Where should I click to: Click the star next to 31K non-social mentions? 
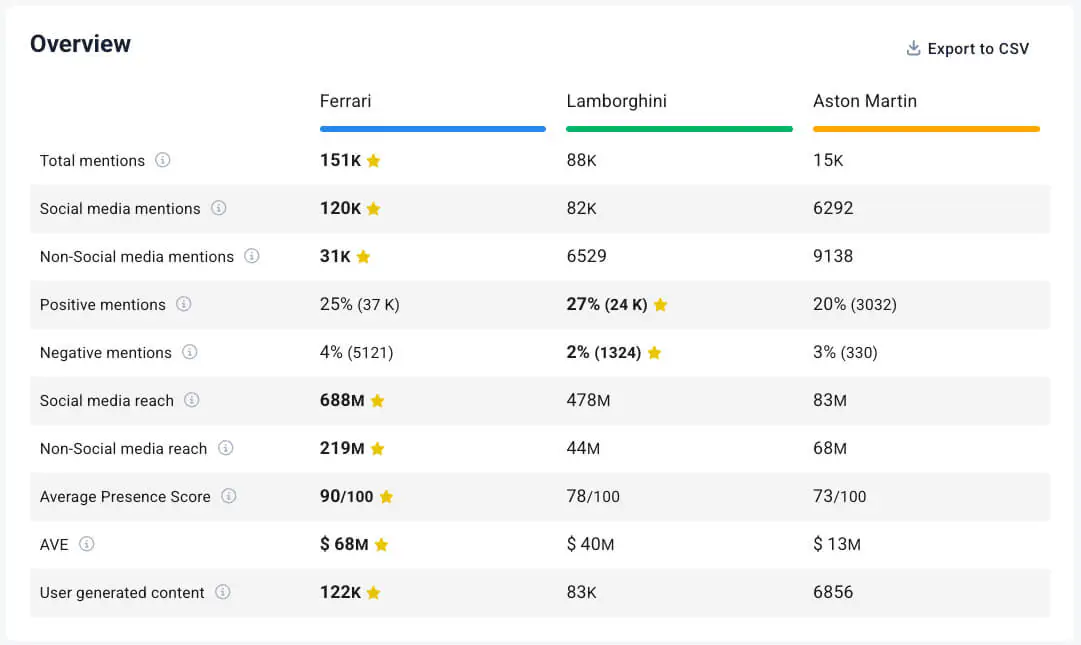pyautogui.click(x=363, y=256)
